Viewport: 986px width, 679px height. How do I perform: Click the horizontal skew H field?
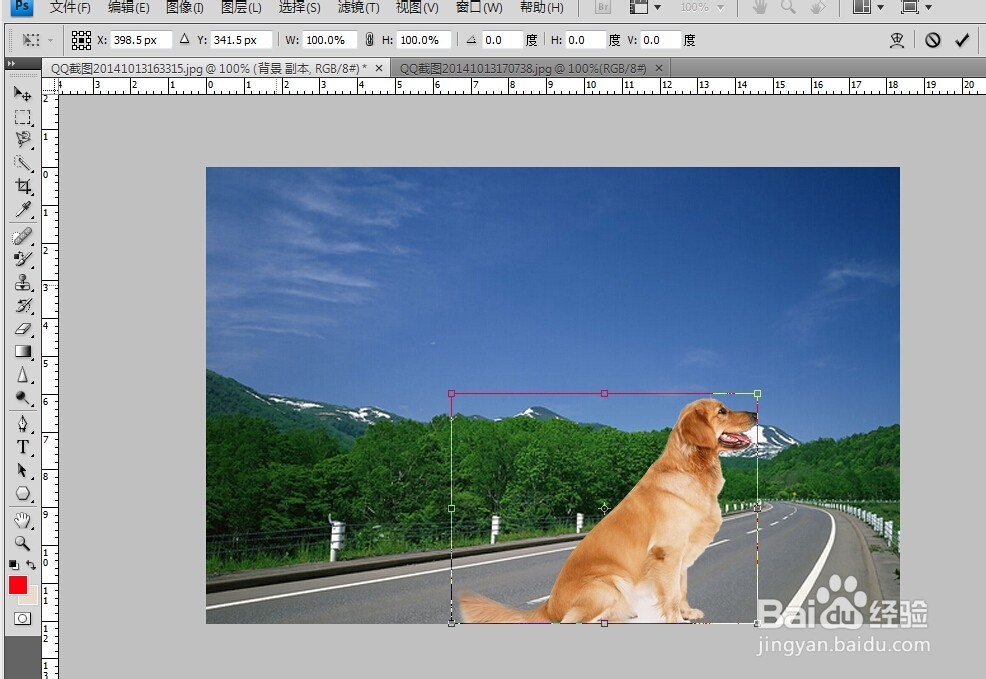point(585,40)
